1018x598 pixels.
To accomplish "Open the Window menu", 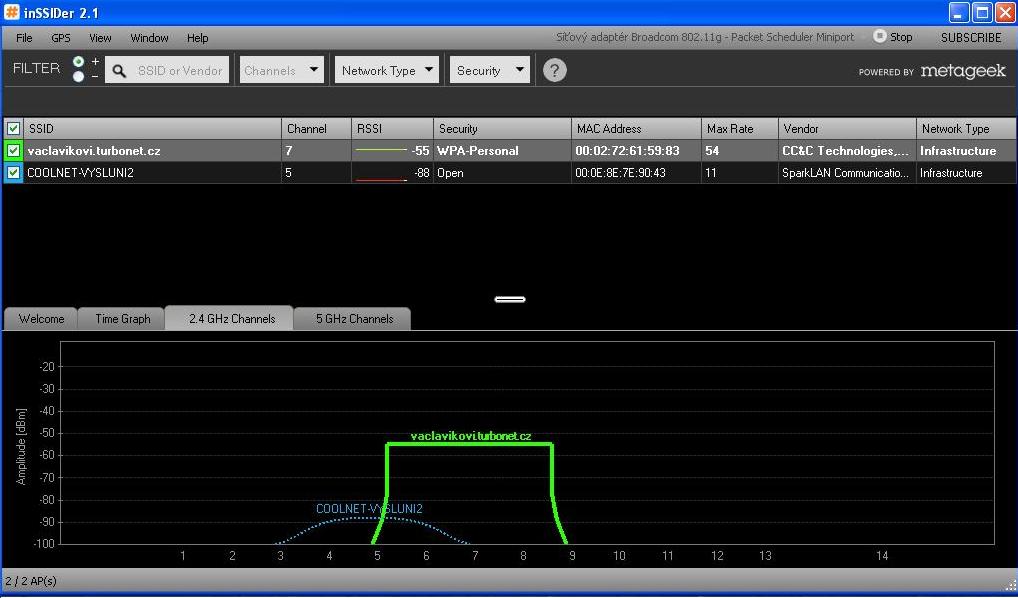I will (x=149, y=38).
